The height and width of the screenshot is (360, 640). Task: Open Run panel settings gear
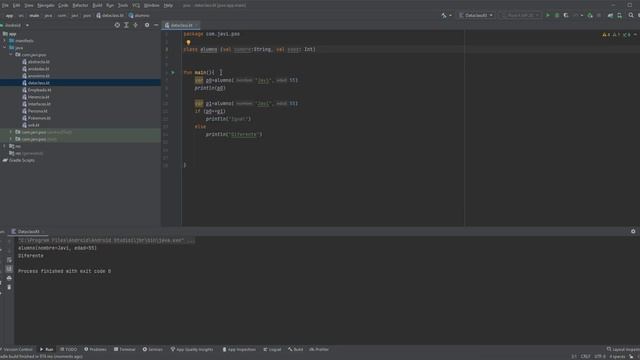[x=633, y=231]
